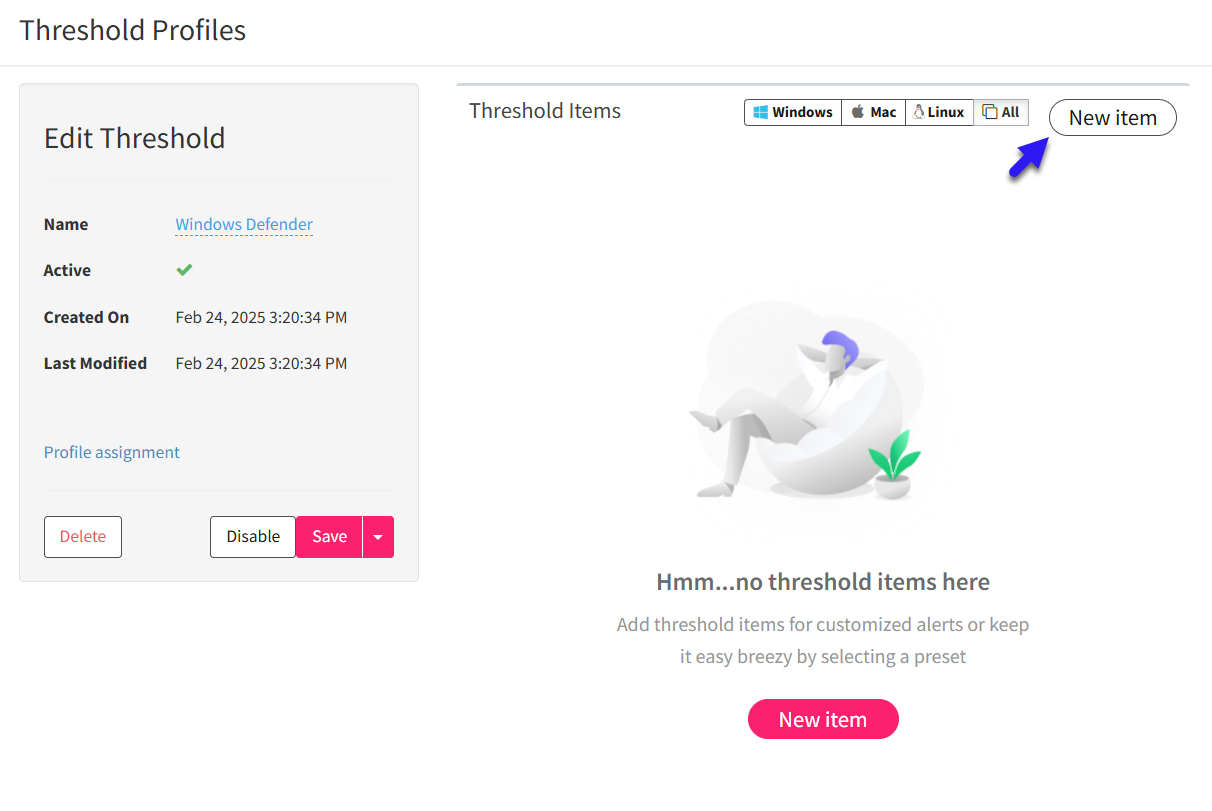This screenshot has height=811, width=1212.
Task: Click the Last Modified date value
Action: 261,363
